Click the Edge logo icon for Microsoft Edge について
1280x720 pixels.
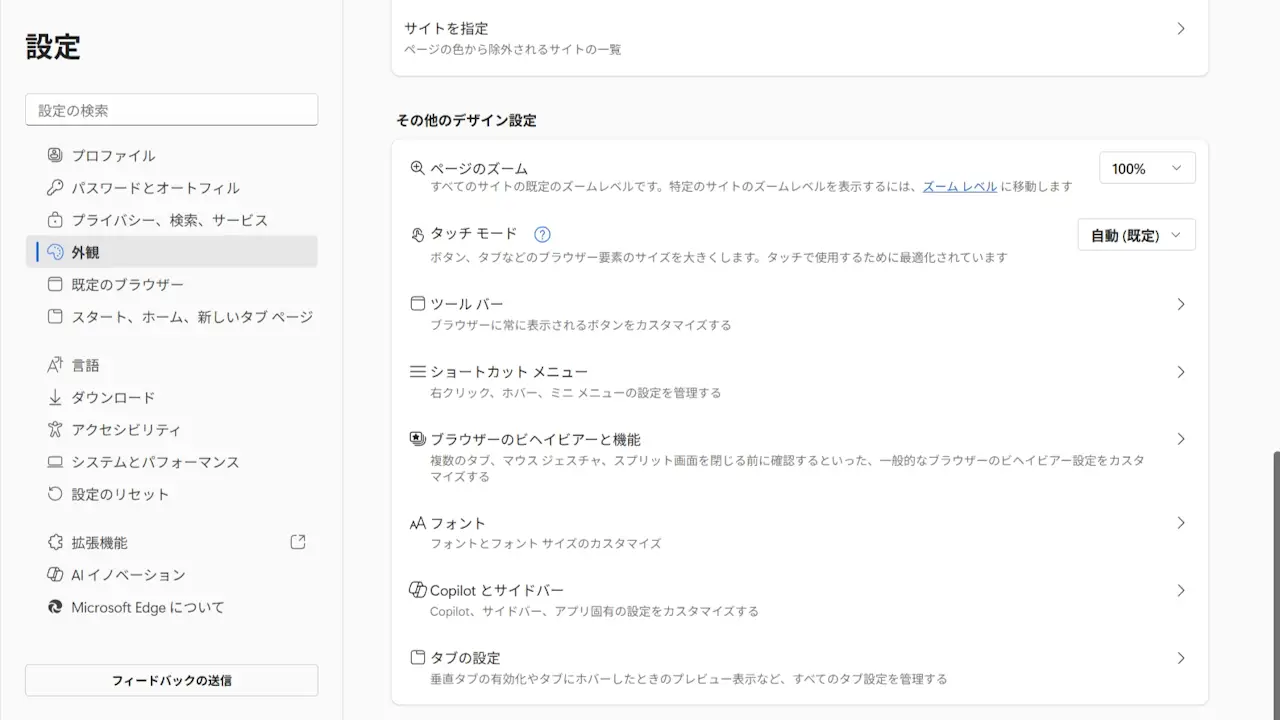coord(55,607)
